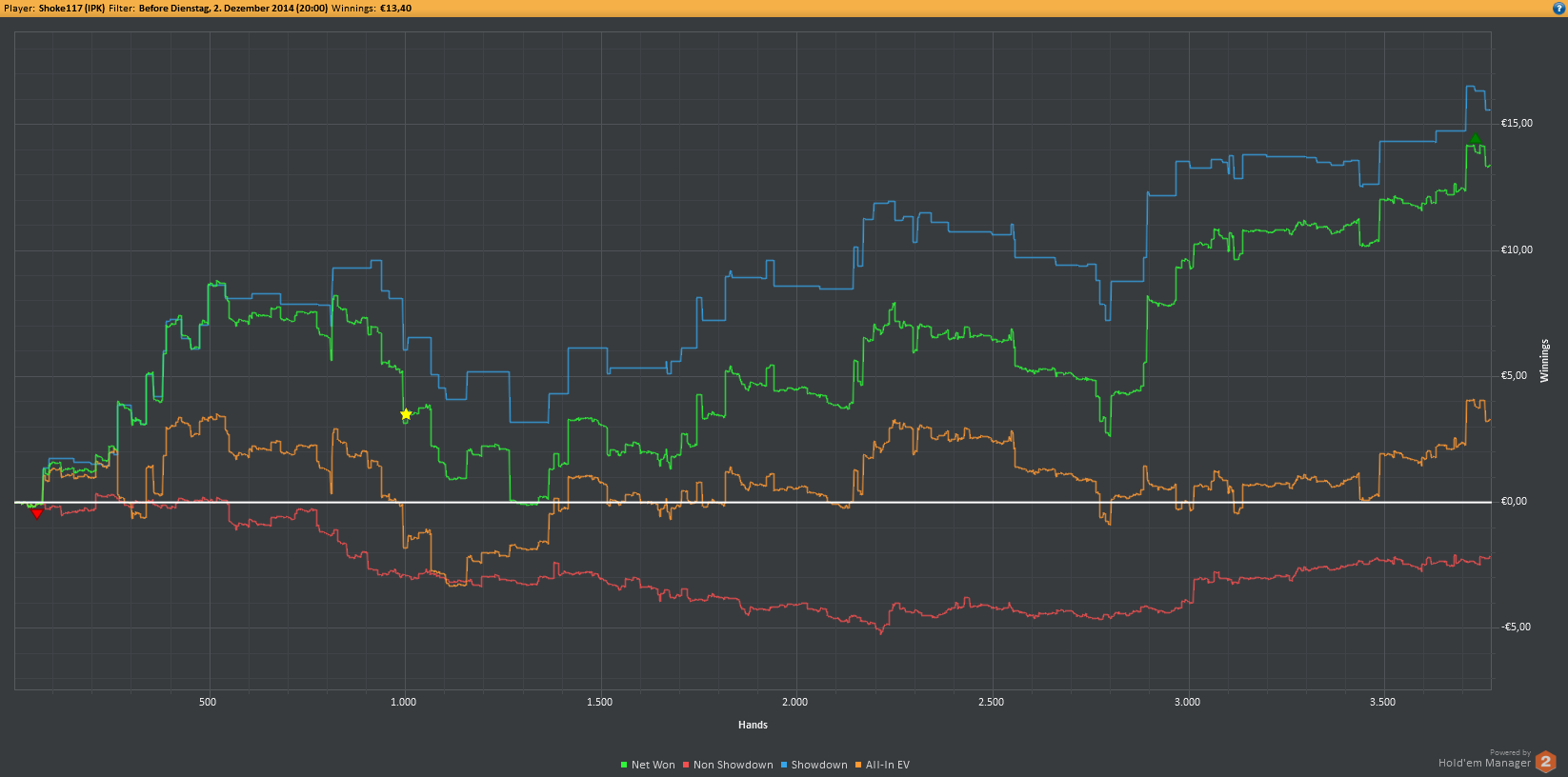This screenshot has width=1568, height=777.
Task: Click the €5,00 y-axis label
Action: tap(1514, 375)
